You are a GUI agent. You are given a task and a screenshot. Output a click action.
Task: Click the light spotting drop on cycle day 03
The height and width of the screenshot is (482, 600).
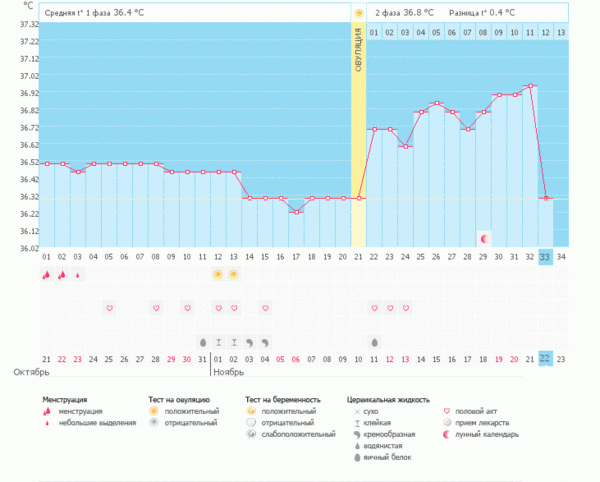click(x=78, y=274)
